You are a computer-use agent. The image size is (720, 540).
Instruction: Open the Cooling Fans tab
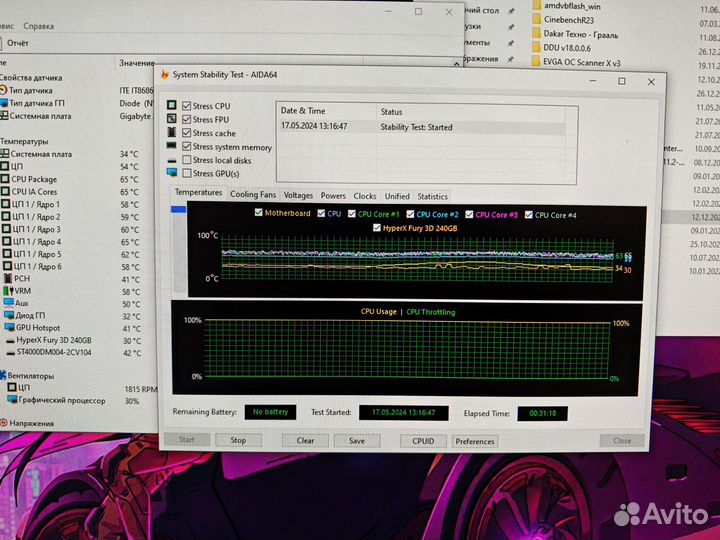click(253, 195)
